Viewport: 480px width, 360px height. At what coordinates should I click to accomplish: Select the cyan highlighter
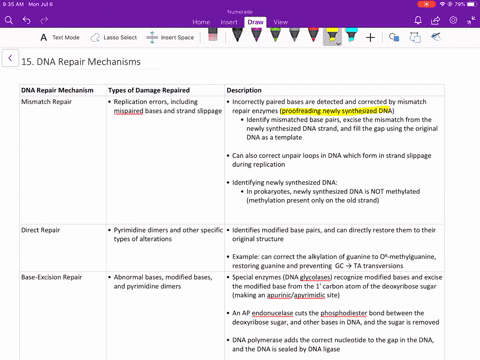pos(351,35)
